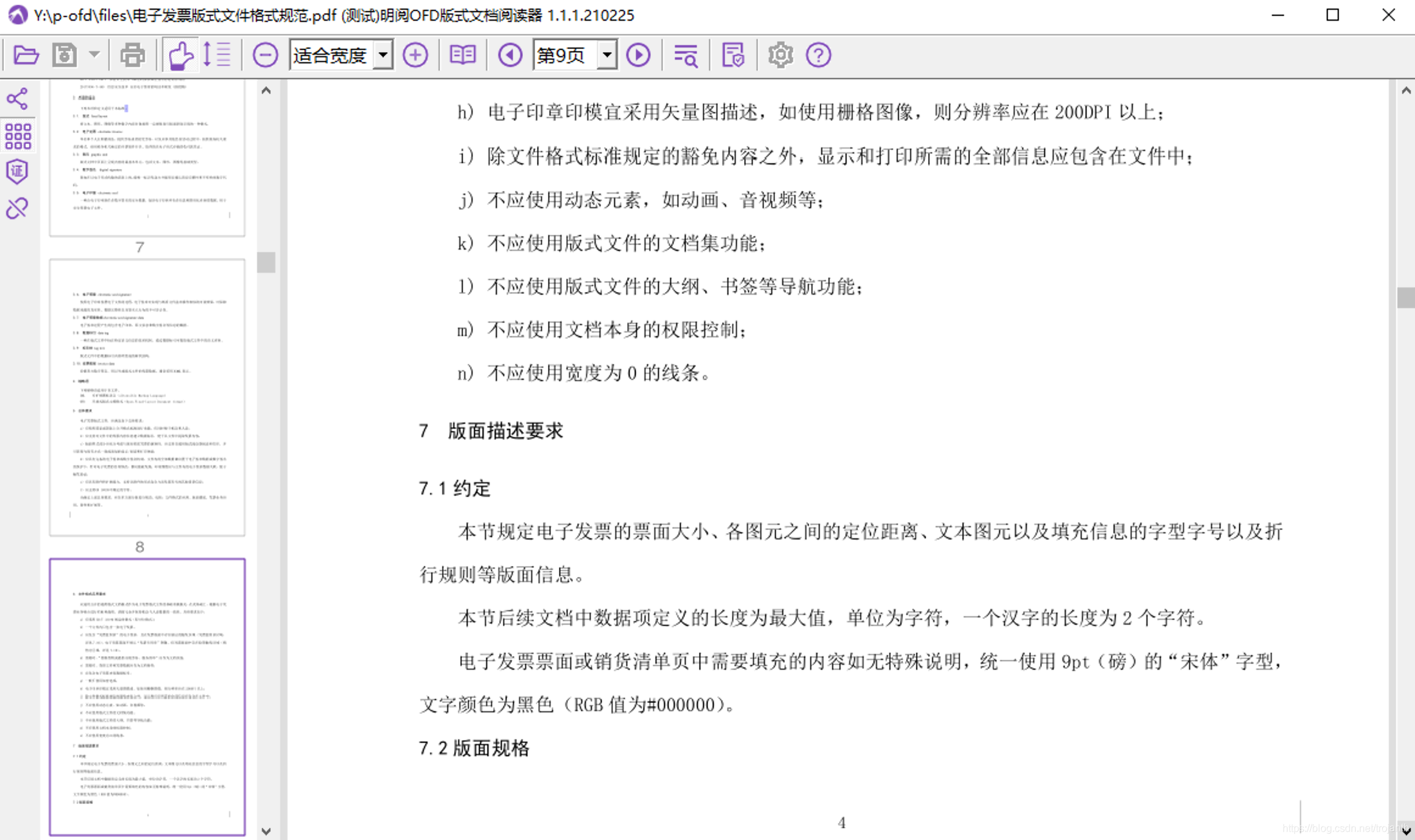Switch to the outline structure sidebar tab
Screen dimensions: 1415x840
pos(17,99)
